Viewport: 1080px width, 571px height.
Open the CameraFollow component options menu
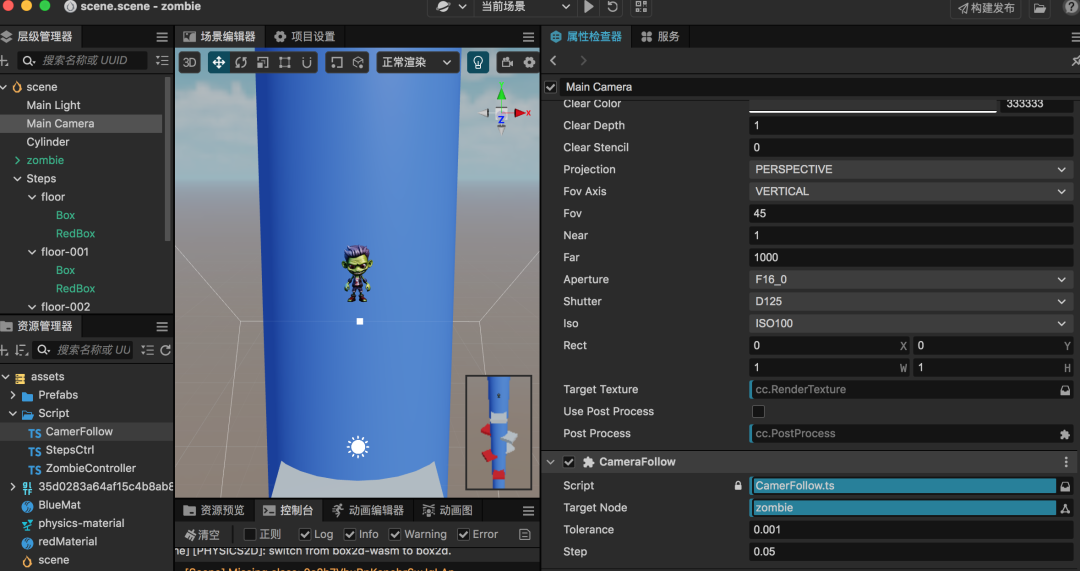tap(1066, 462)
